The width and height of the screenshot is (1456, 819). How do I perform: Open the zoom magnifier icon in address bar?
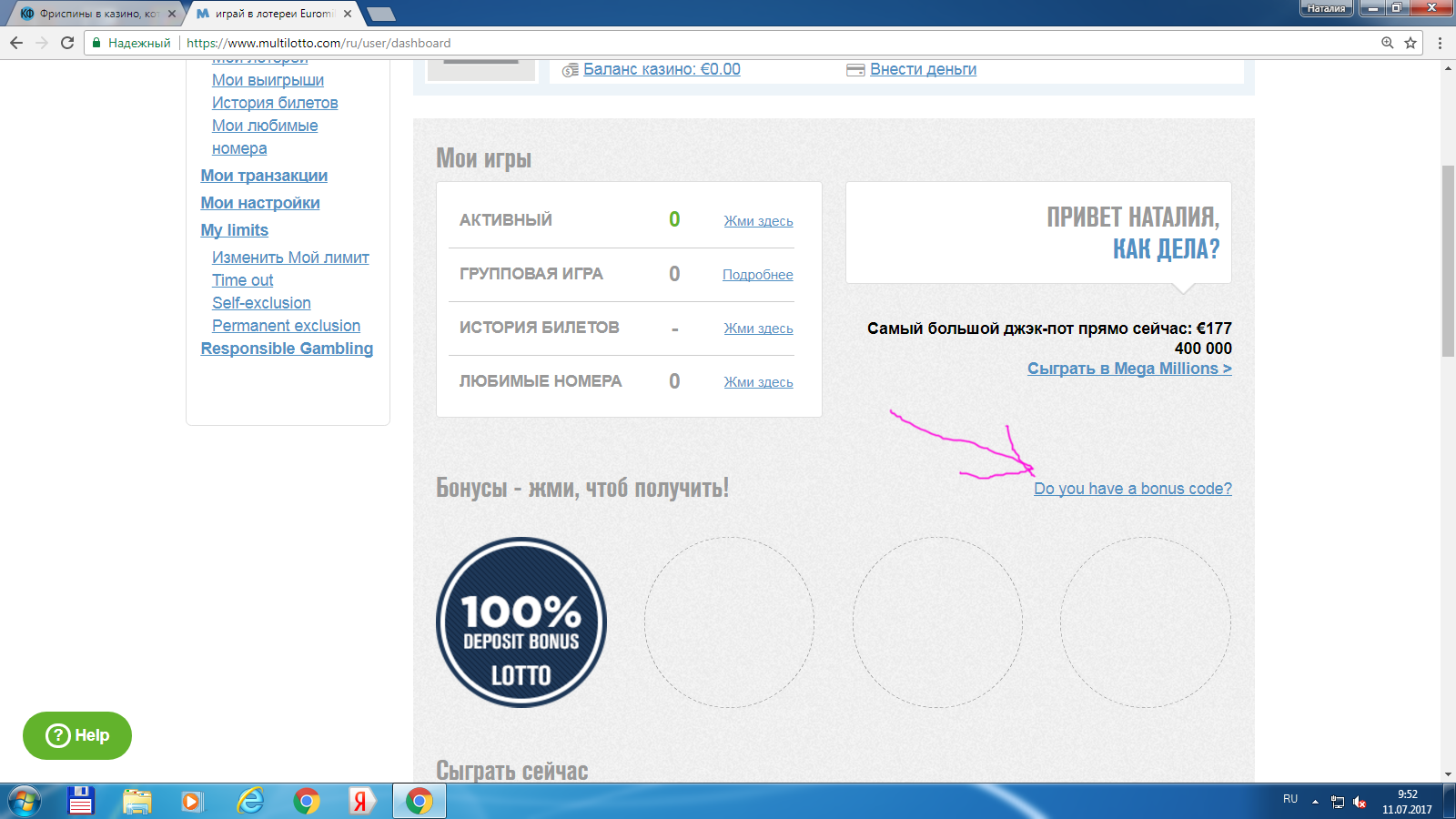[1388, 43]
